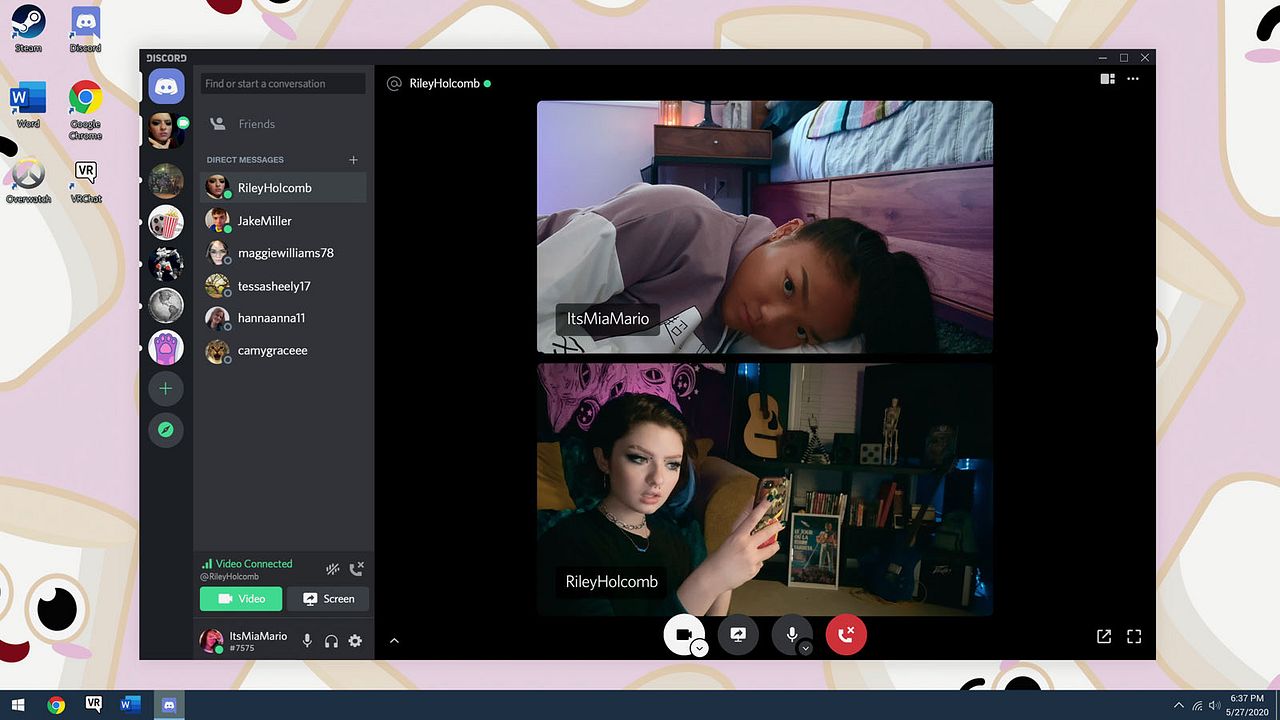Viewport: 1280px width, 720px height.
Task: Open the JakeMiller direct message
Action: (x=264, y=221)
